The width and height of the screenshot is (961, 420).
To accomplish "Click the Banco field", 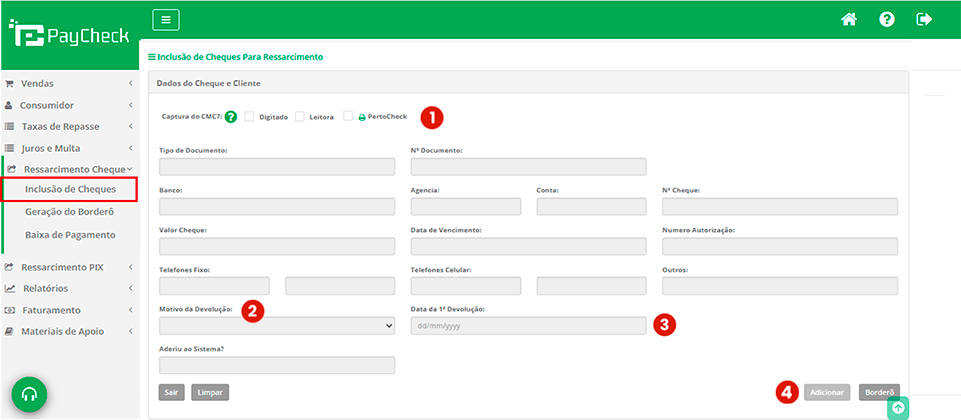I will 277,207.
